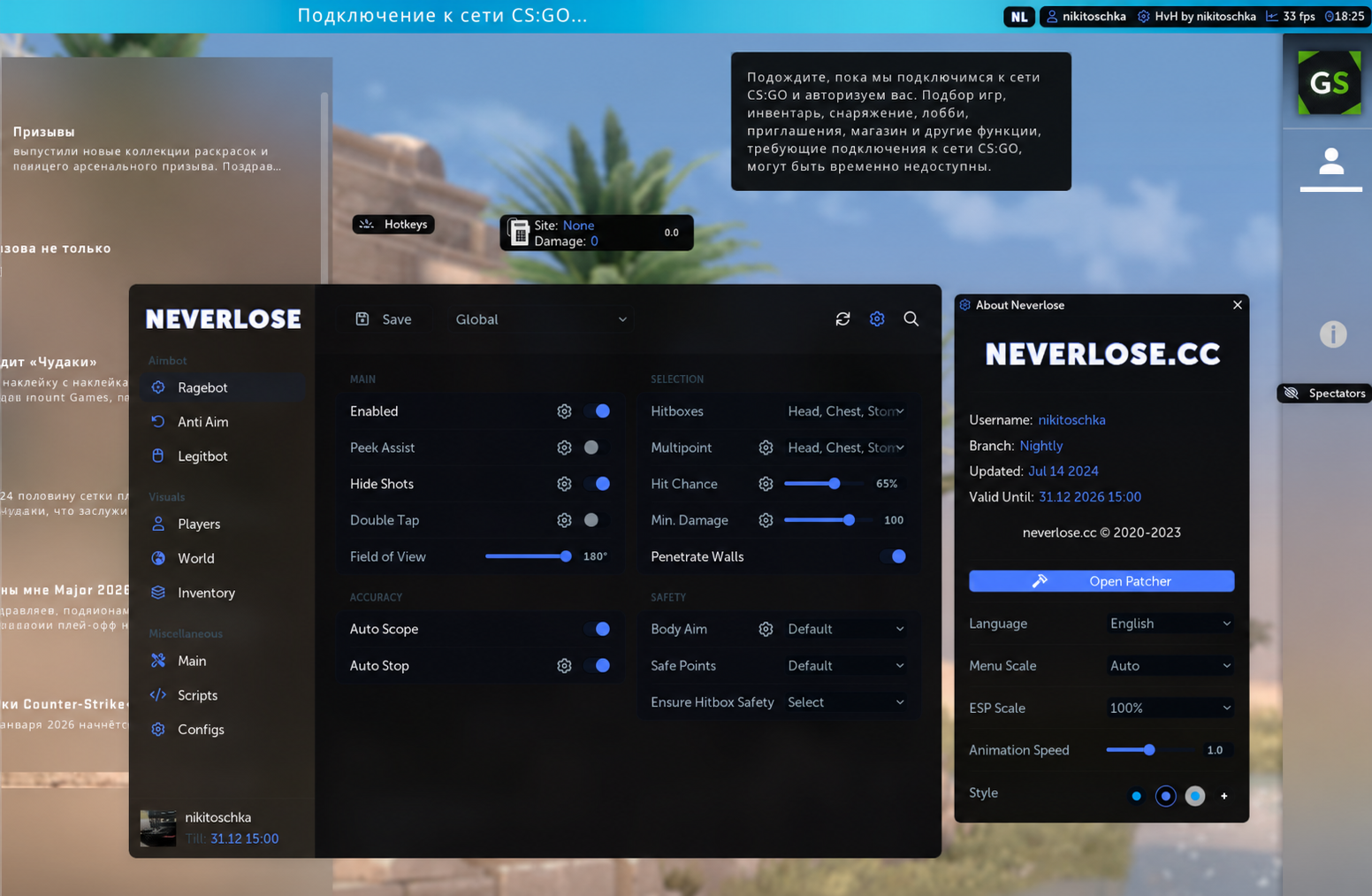Click the NL badge in top bar
Viewport: 1372px width, 896px height.
pyautogui.click(x=1019, y=17)
